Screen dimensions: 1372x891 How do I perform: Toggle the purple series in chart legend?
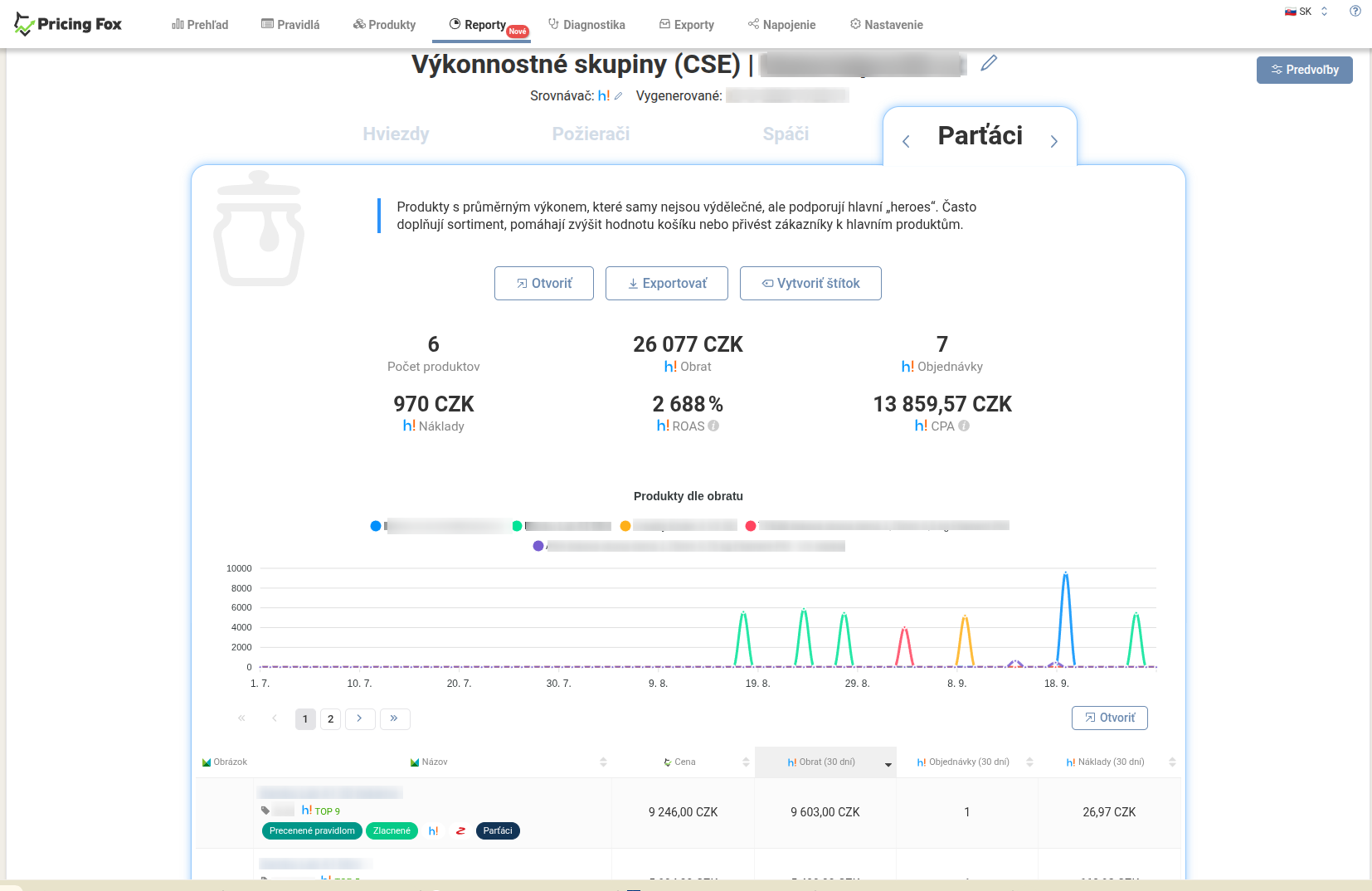click(538, 546)
